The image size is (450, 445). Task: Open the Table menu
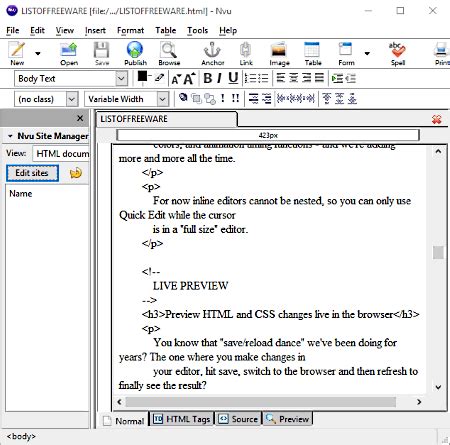click(x=166, y=30)
